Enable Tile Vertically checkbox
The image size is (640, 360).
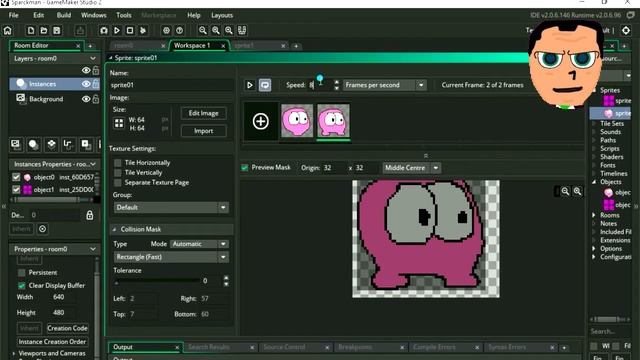pyautogui.click(x=118, y=173)
